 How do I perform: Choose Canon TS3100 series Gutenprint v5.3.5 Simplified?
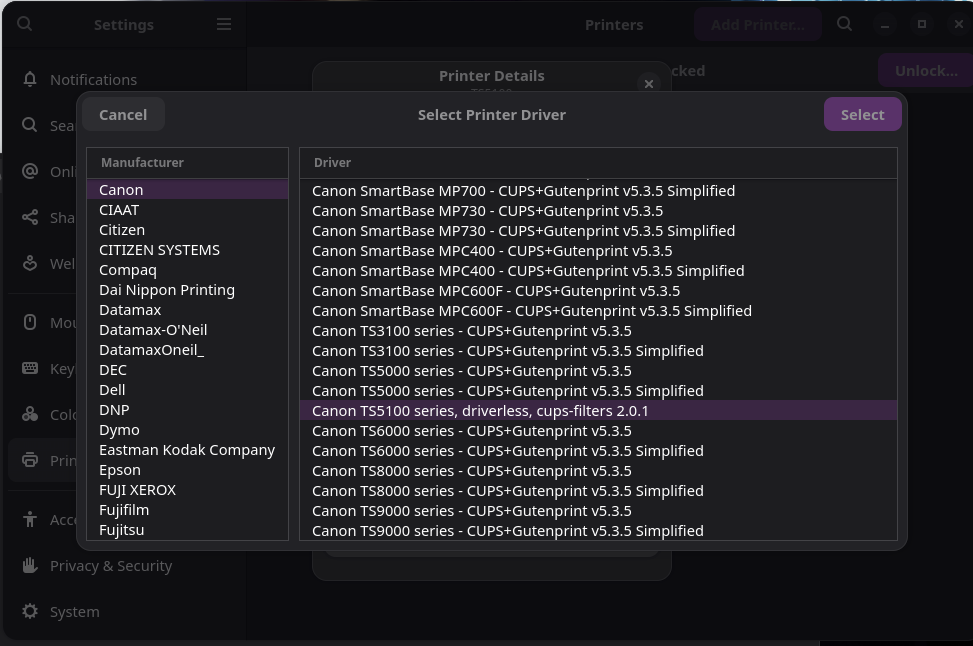507,351
